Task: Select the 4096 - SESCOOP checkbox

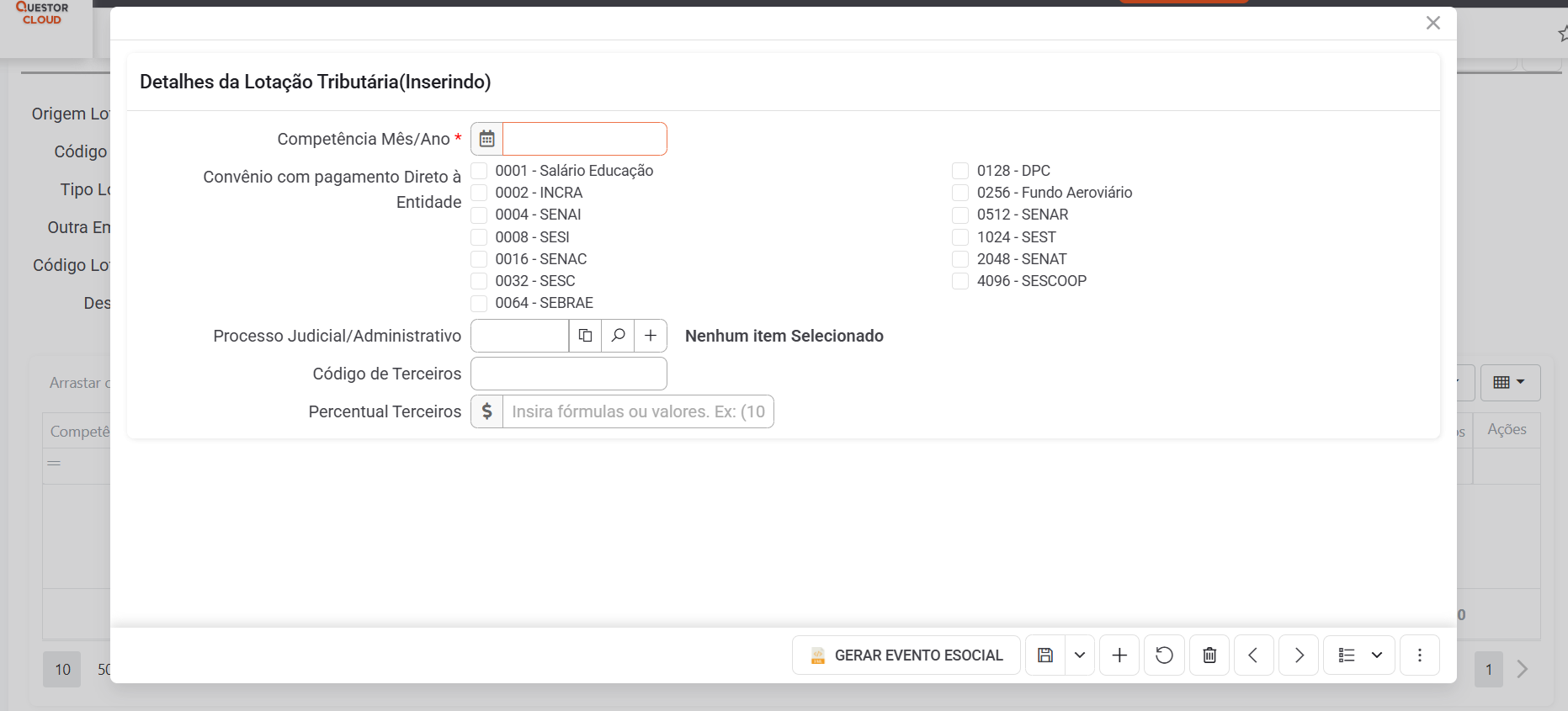Action: (960, 281)
